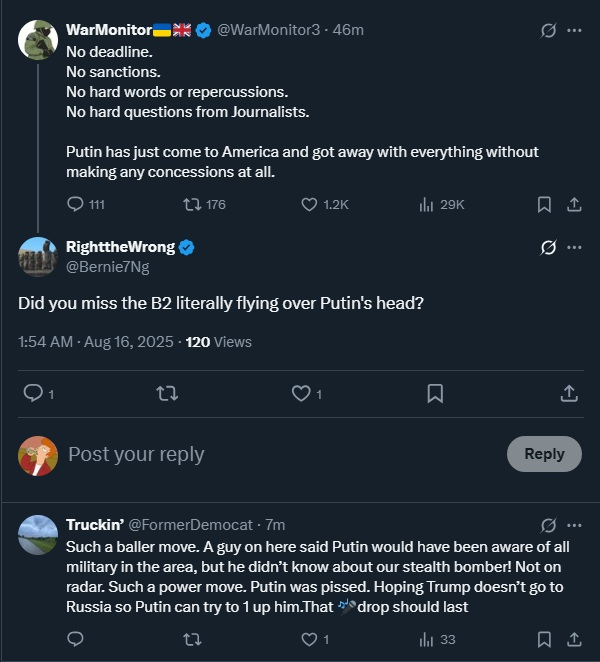Open more options menu on WarMonitor's post
The width and height of the screenshot is (600, 662).
pos(574,30)
